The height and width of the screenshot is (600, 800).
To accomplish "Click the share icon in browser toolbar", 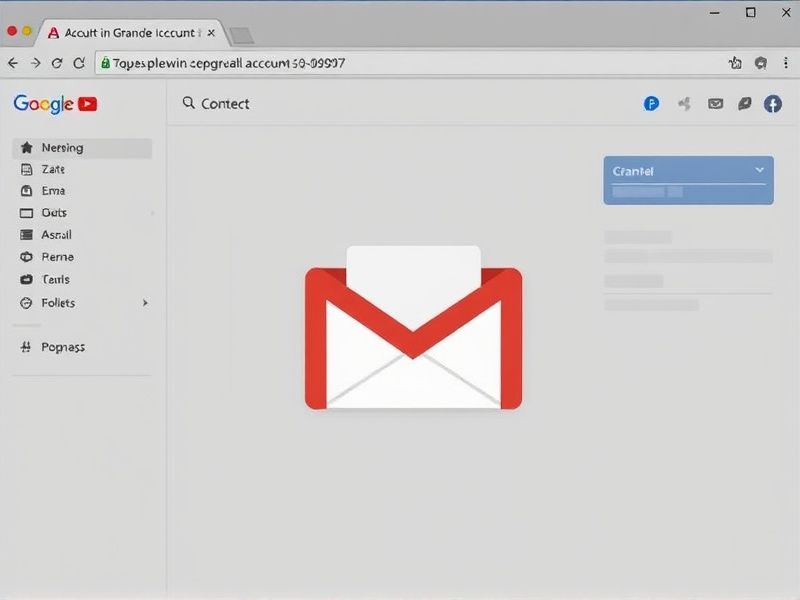I will pyautogui.click(x=735, y=63).
